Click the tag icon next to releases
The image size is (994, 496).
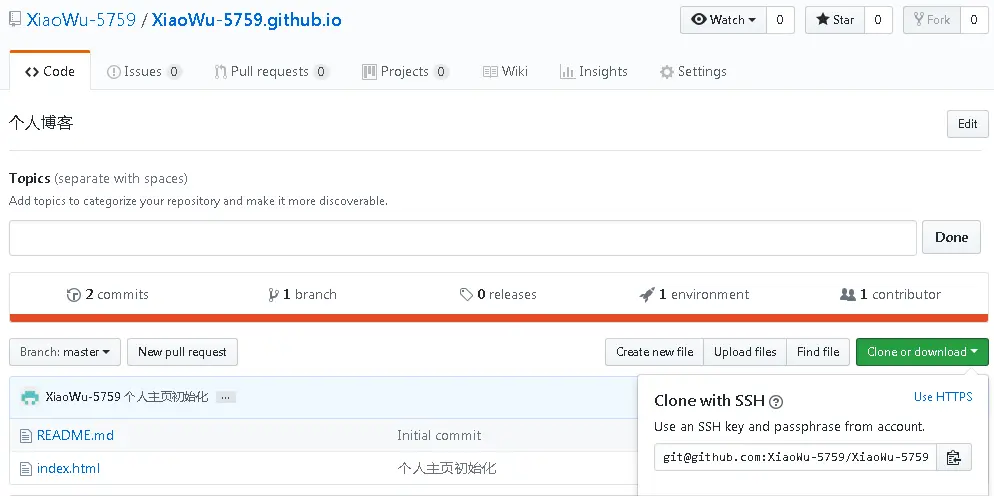(x=467, y=295)
